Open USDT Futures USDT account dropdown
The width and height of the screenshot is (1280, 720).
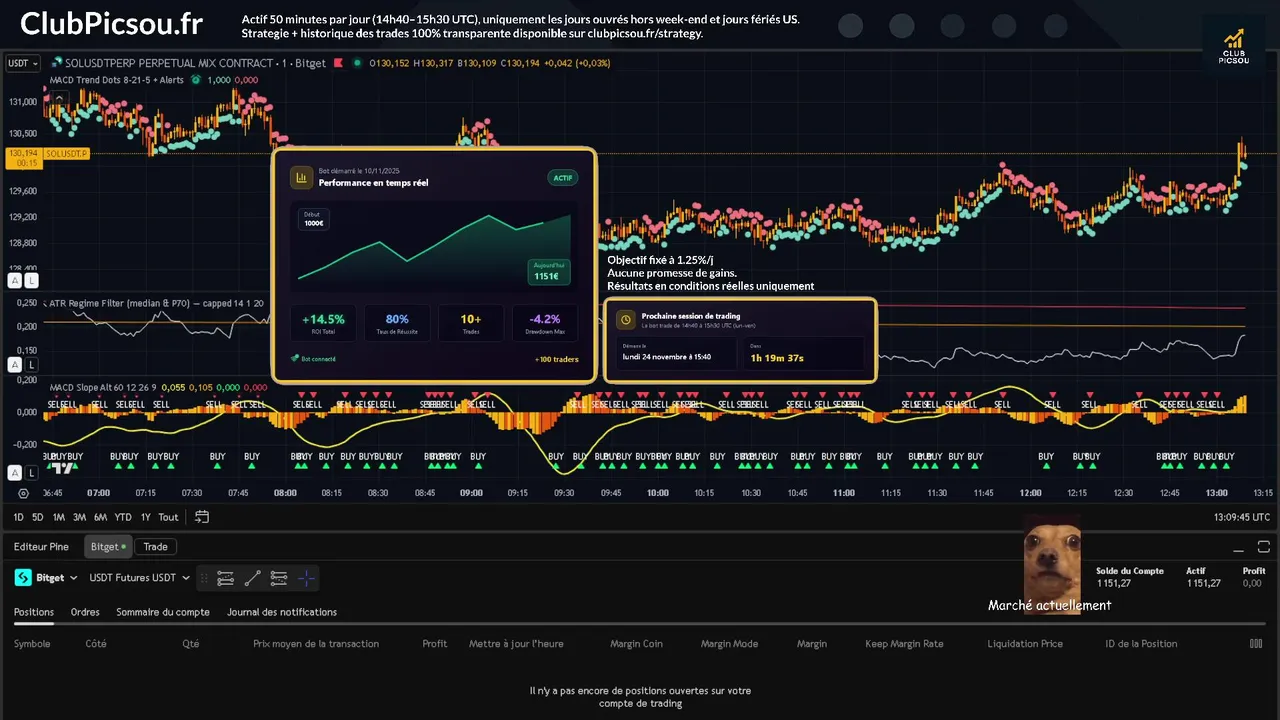point(138,578)
